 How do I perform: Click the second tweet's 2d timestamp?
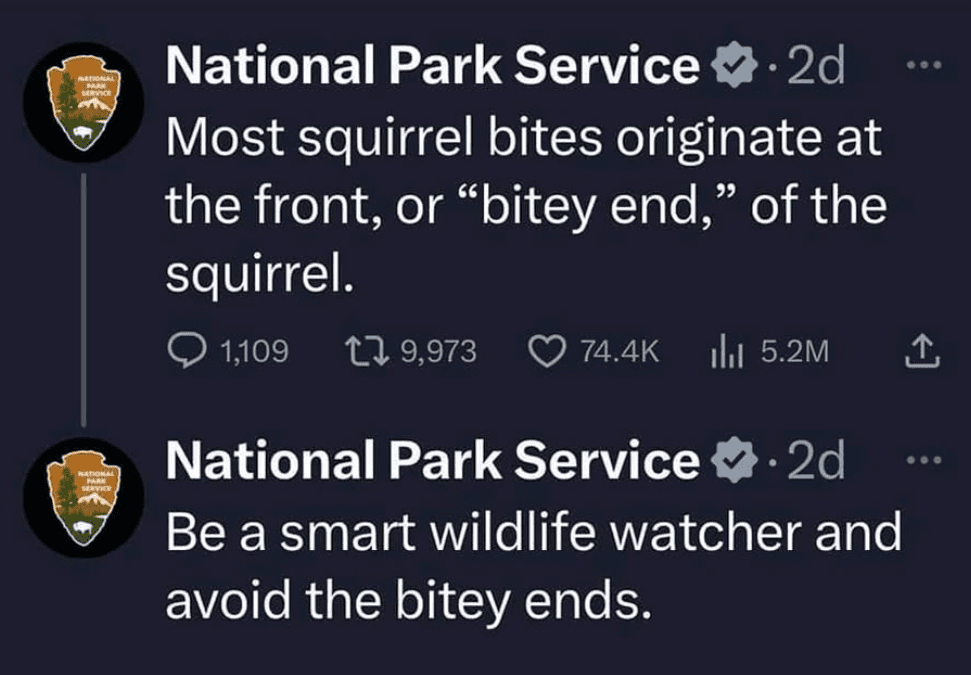pyautogui.click(x=816, y=461)
